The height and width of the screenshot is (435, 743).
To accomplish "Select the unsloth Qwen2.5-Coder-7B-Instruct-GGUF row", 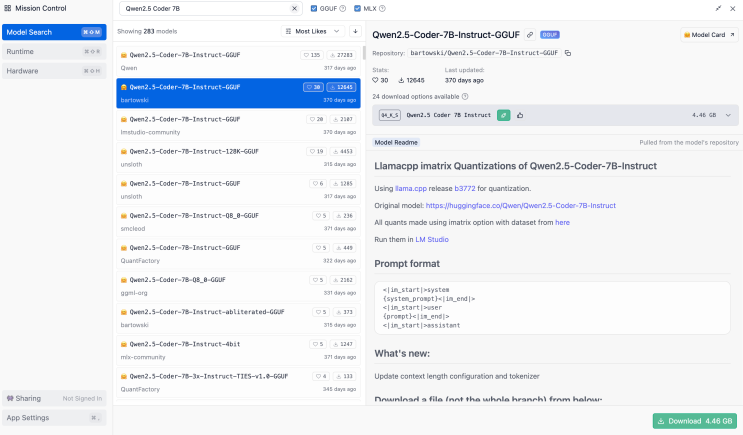I will pos(238,190).
